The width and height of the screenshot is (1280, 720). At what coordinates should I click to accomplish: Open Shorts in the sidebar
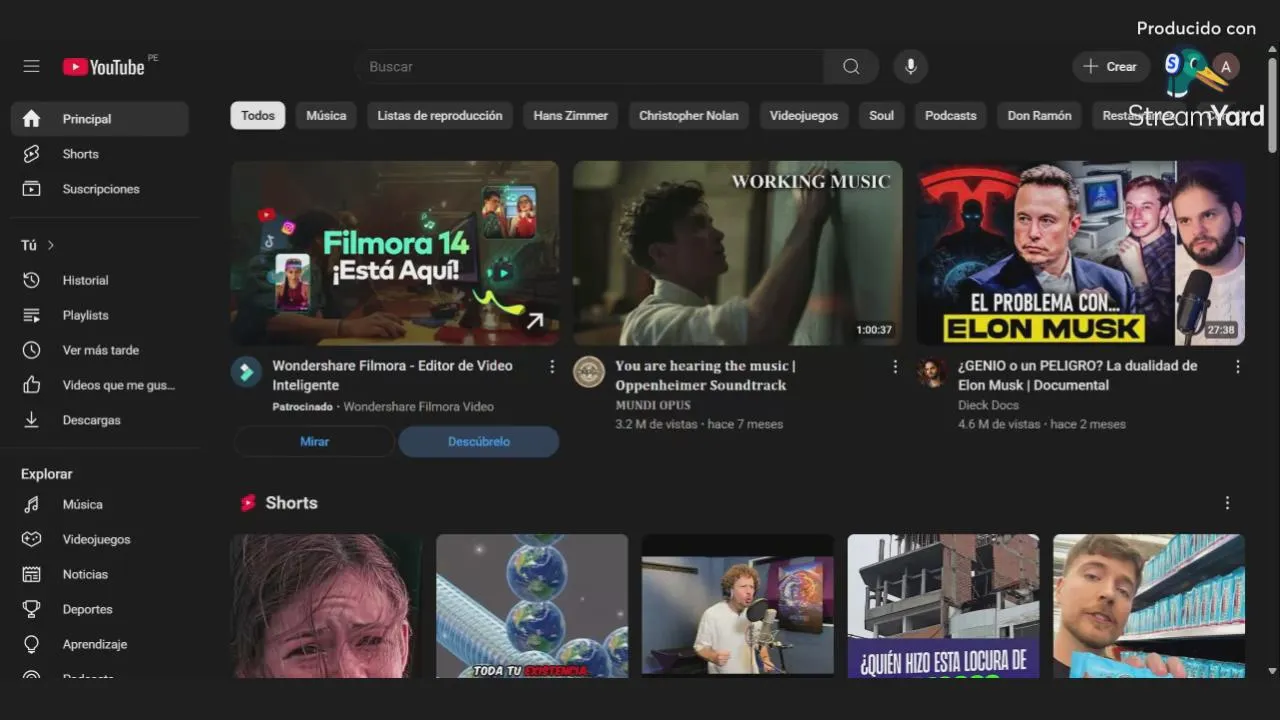99,154
